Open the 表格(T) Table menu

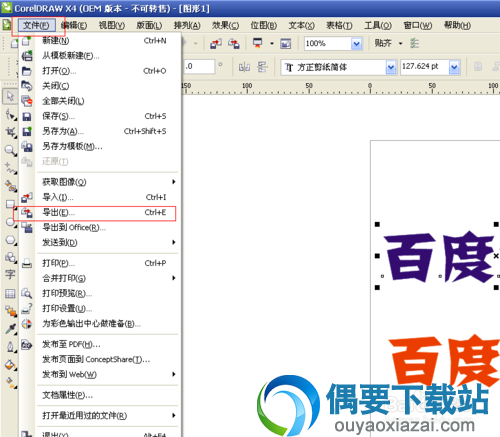[x=339, y=25]
